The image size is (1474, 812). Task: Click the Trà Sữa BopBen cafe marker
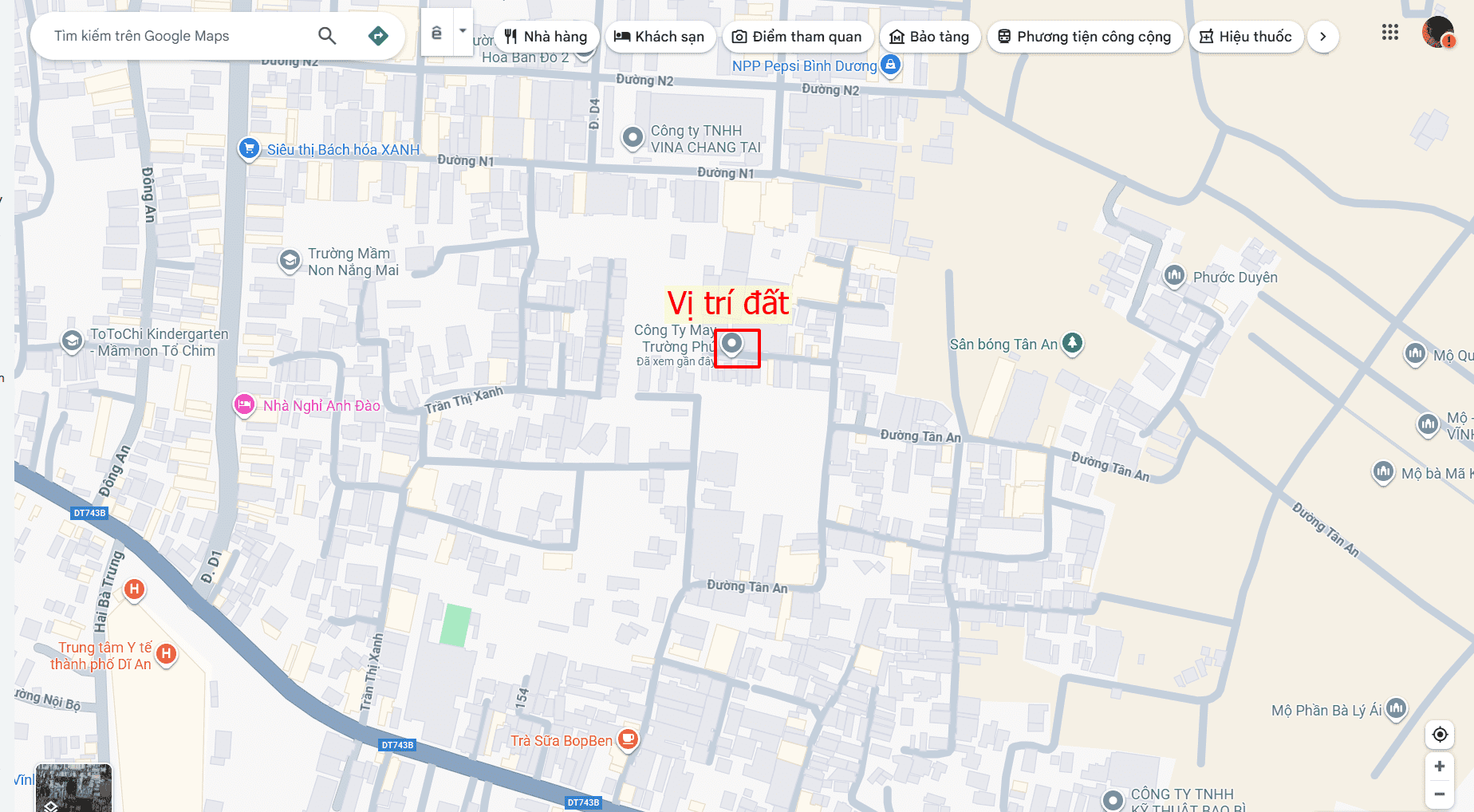coord(629,739)
